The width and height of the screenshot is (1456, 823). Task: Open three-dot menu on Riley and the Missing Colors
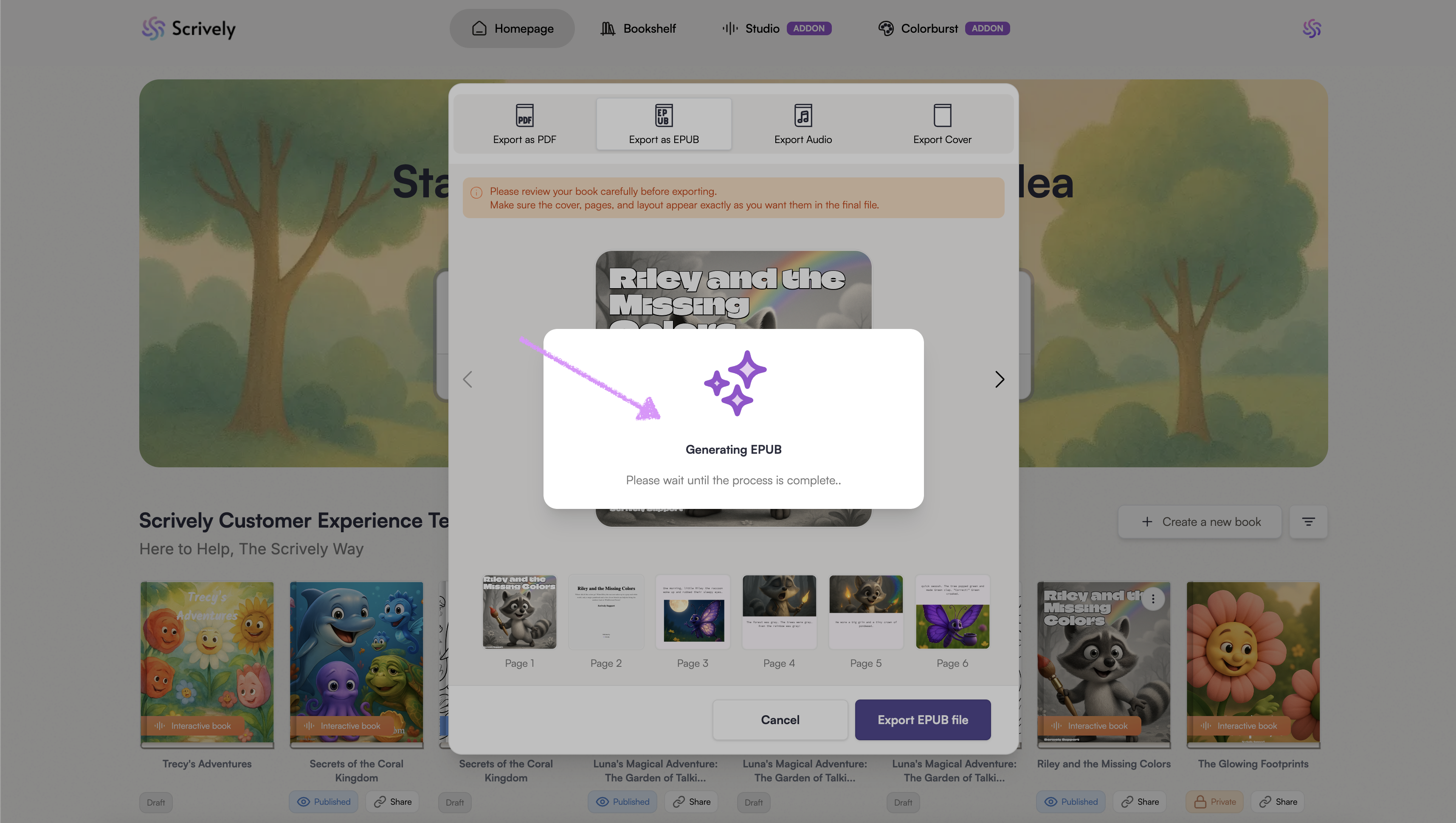(1153, 598)
